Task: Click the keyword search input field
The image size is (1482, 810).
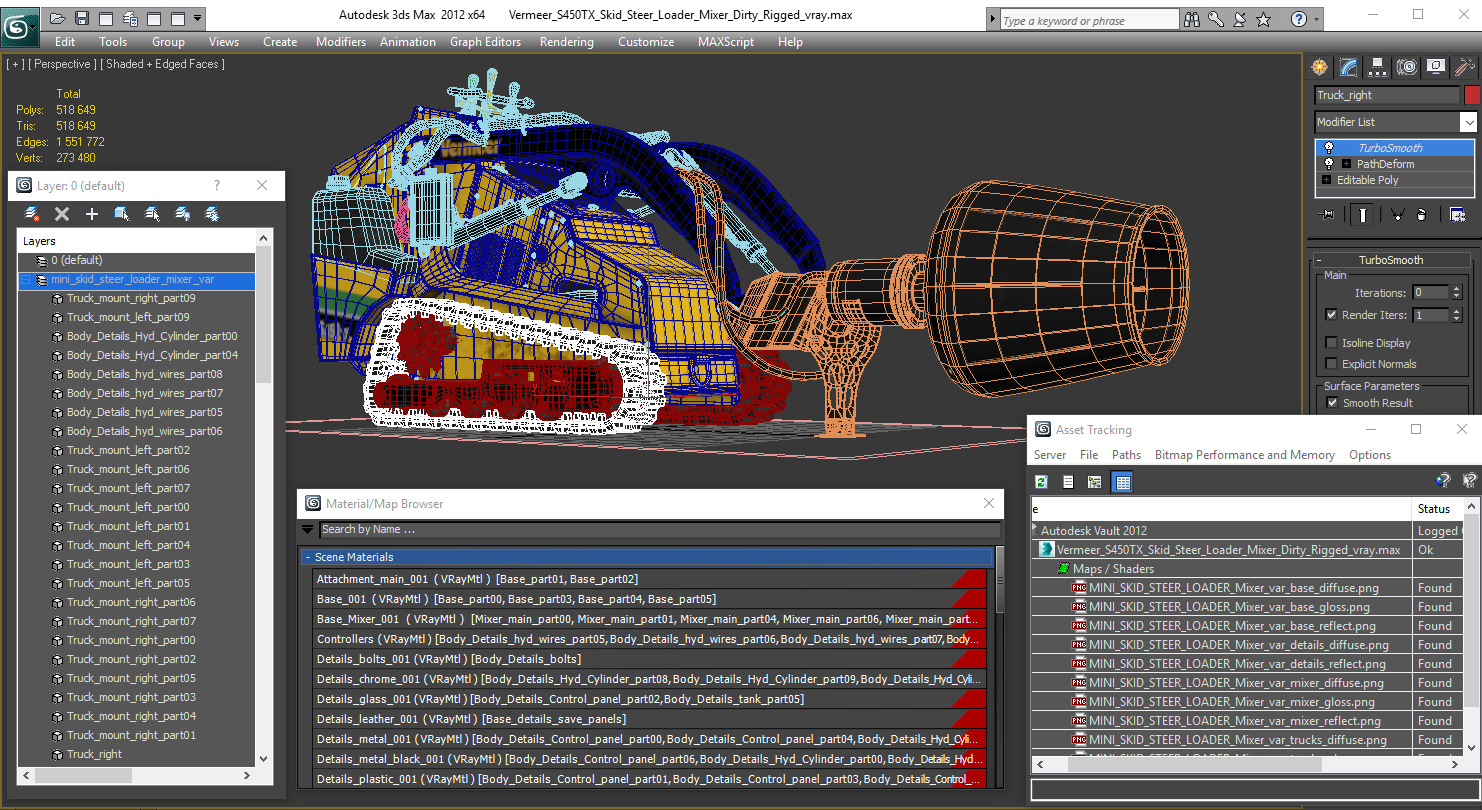Action: 1088,20
